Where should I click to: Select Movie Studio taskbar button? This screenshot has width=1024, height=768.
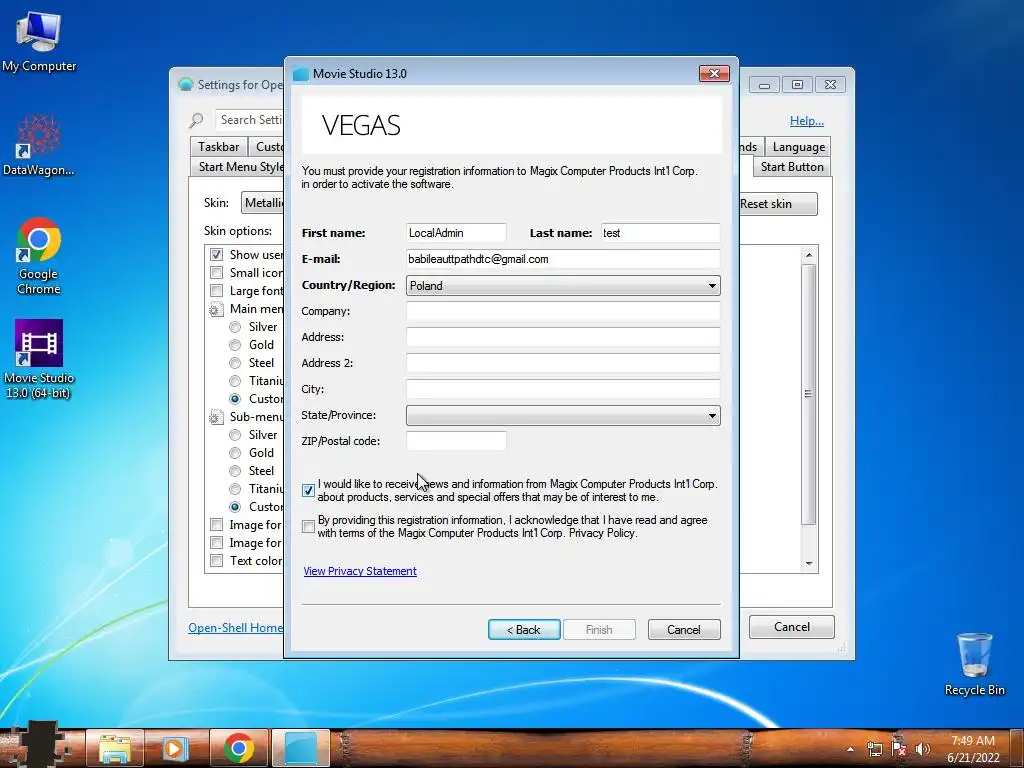(x=300, y=747)
